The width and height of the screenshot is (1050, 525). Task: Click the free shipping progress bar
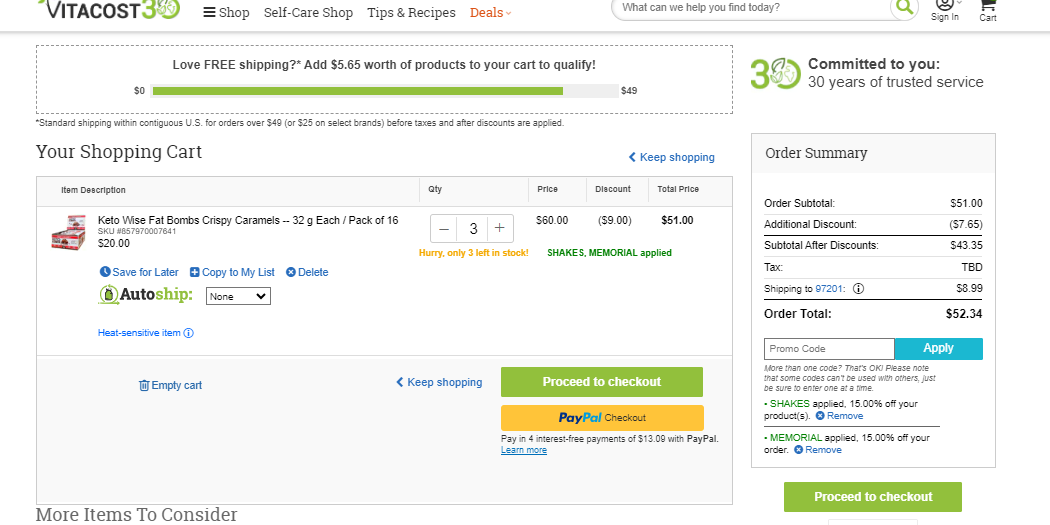(384, 91)
